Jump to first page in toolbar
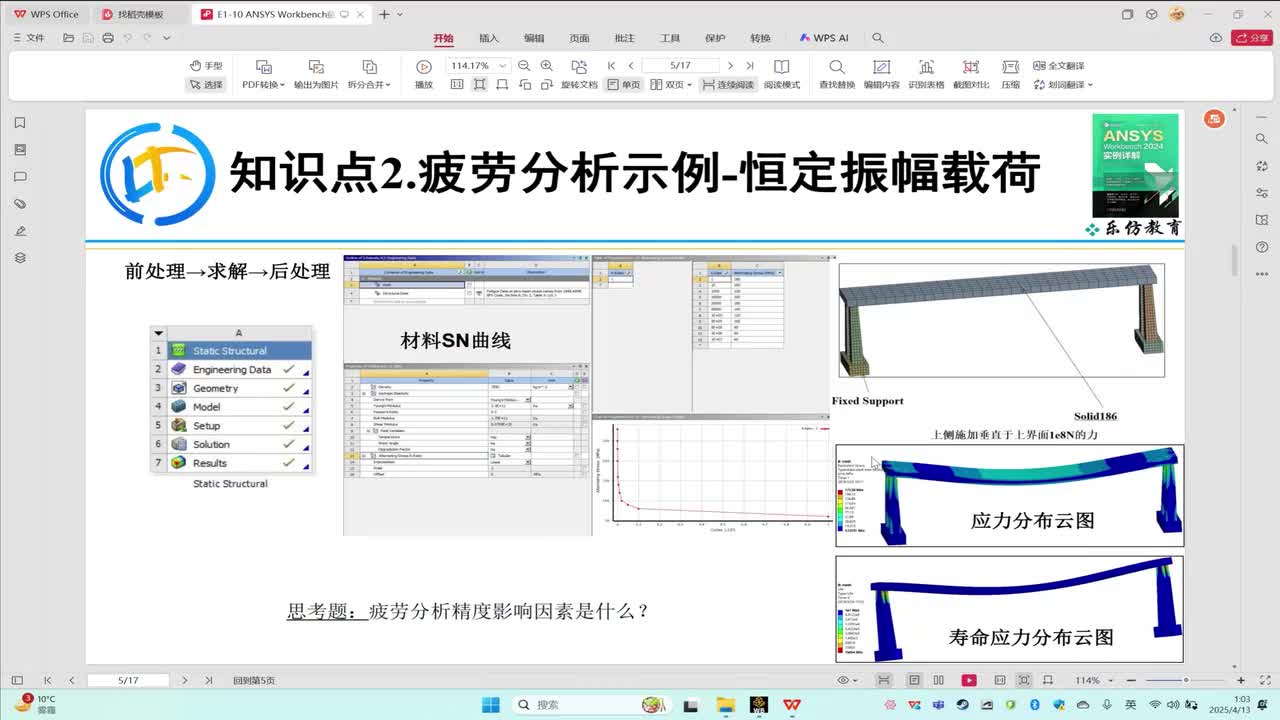This screenshot has width=1280, height=720. pos(612,66)
